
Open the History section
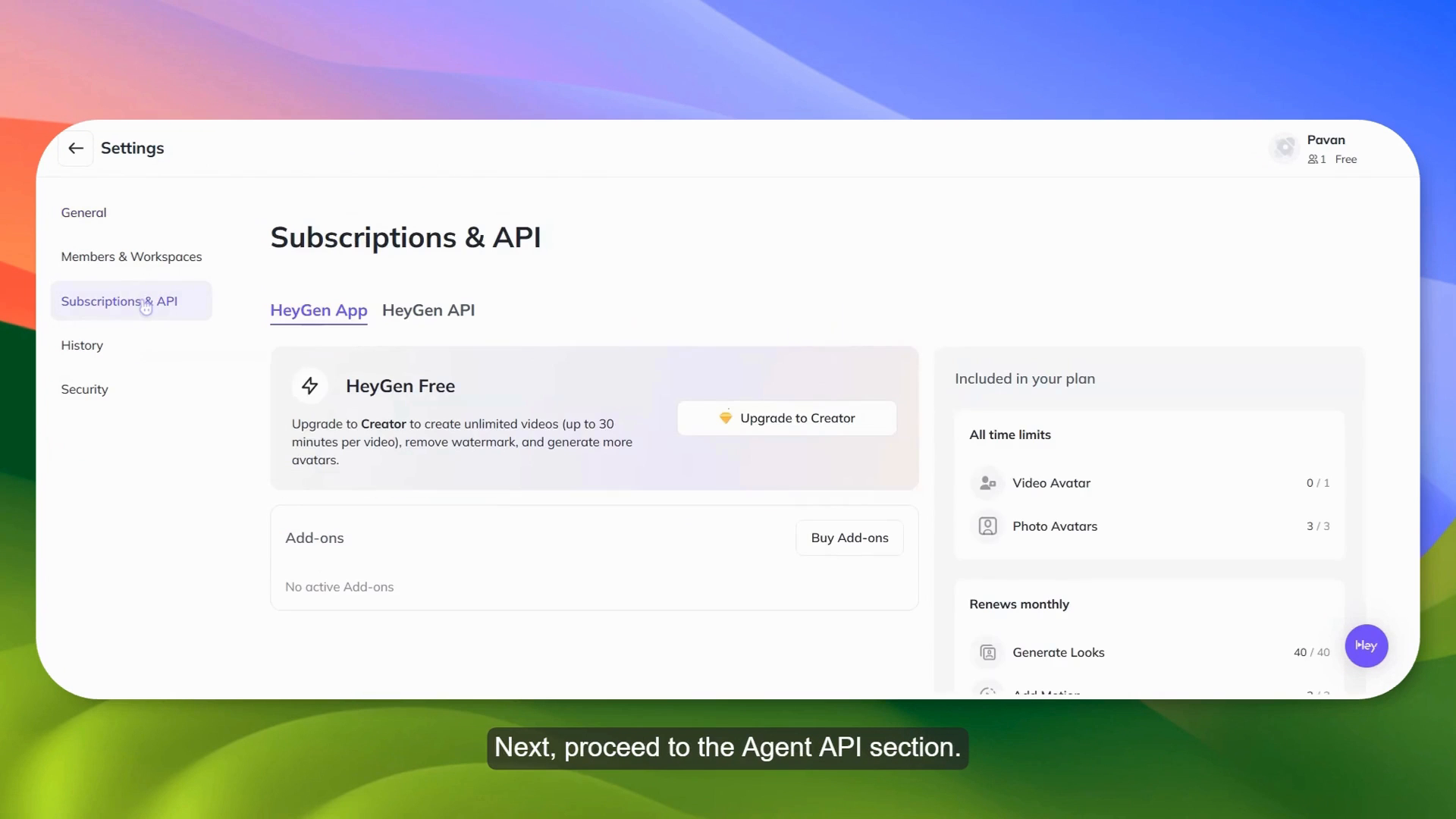click(82, 345)
